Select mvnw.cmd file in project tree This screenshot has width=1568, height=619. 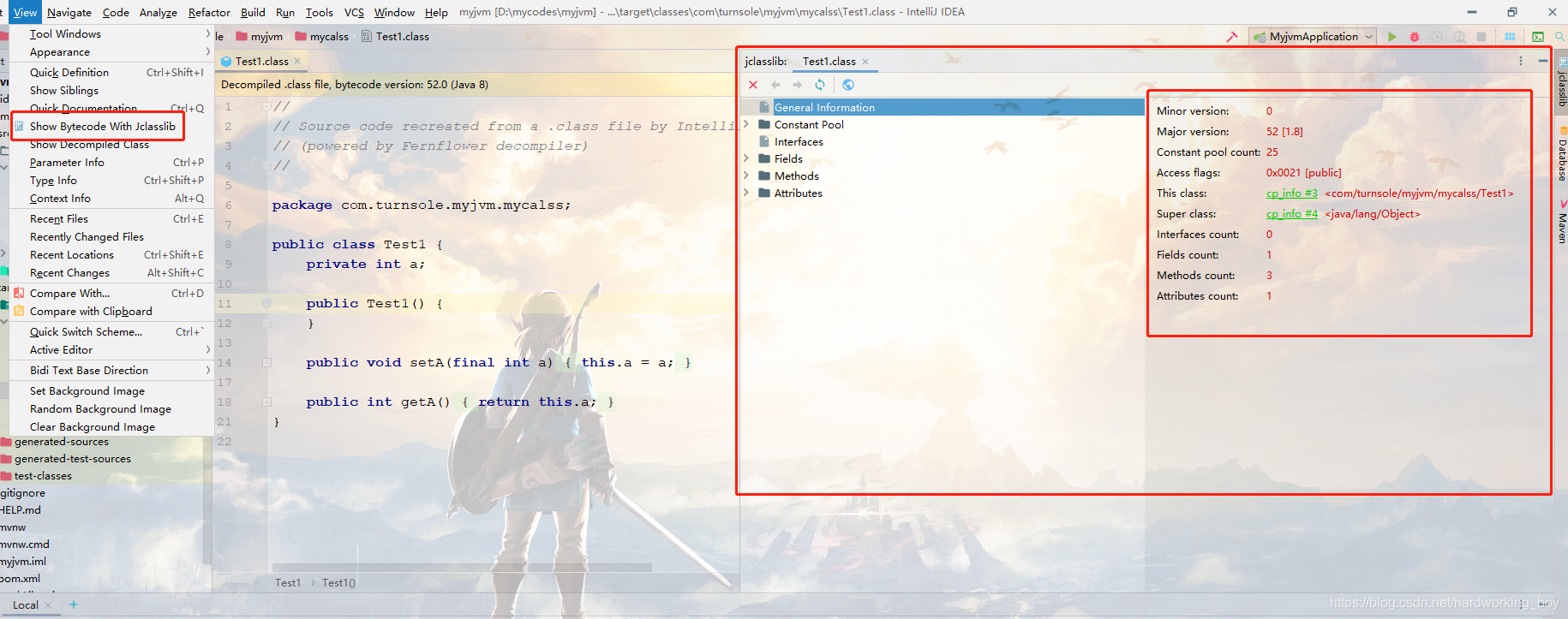(25, 545)
